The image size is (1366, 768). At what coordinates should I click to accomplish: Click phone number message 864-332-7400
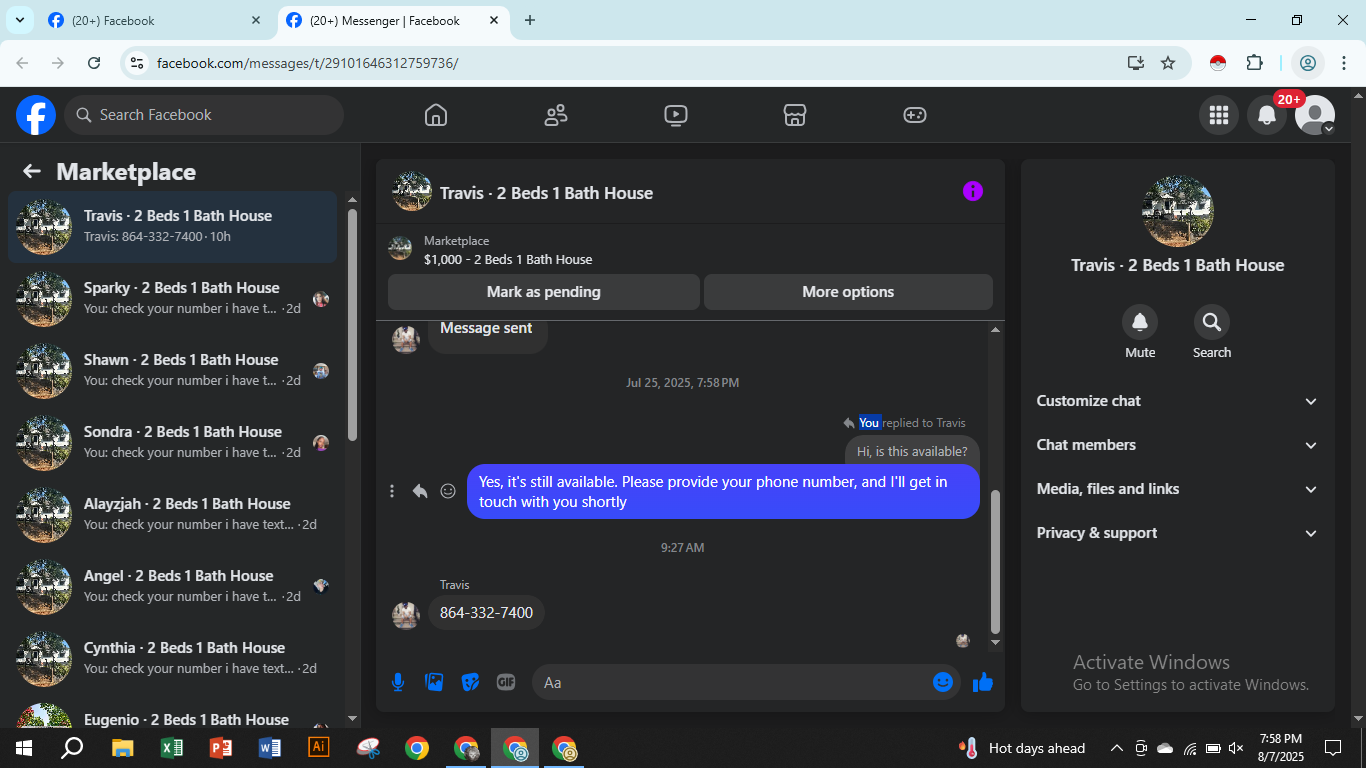486,613
